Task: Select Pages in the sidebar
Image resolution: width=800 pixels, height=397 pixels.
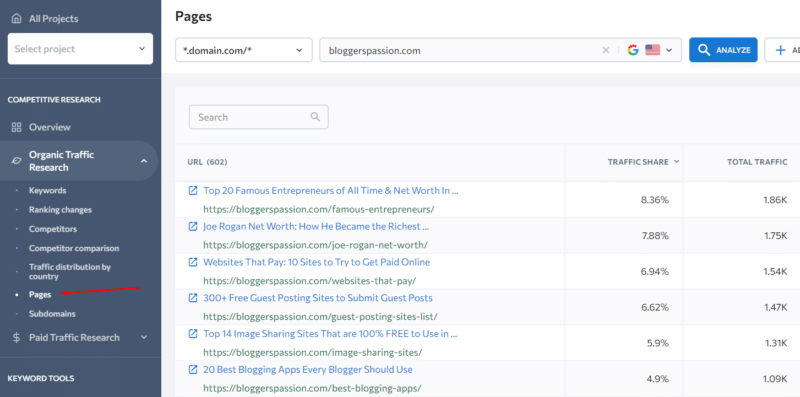Action: [40, 294]
